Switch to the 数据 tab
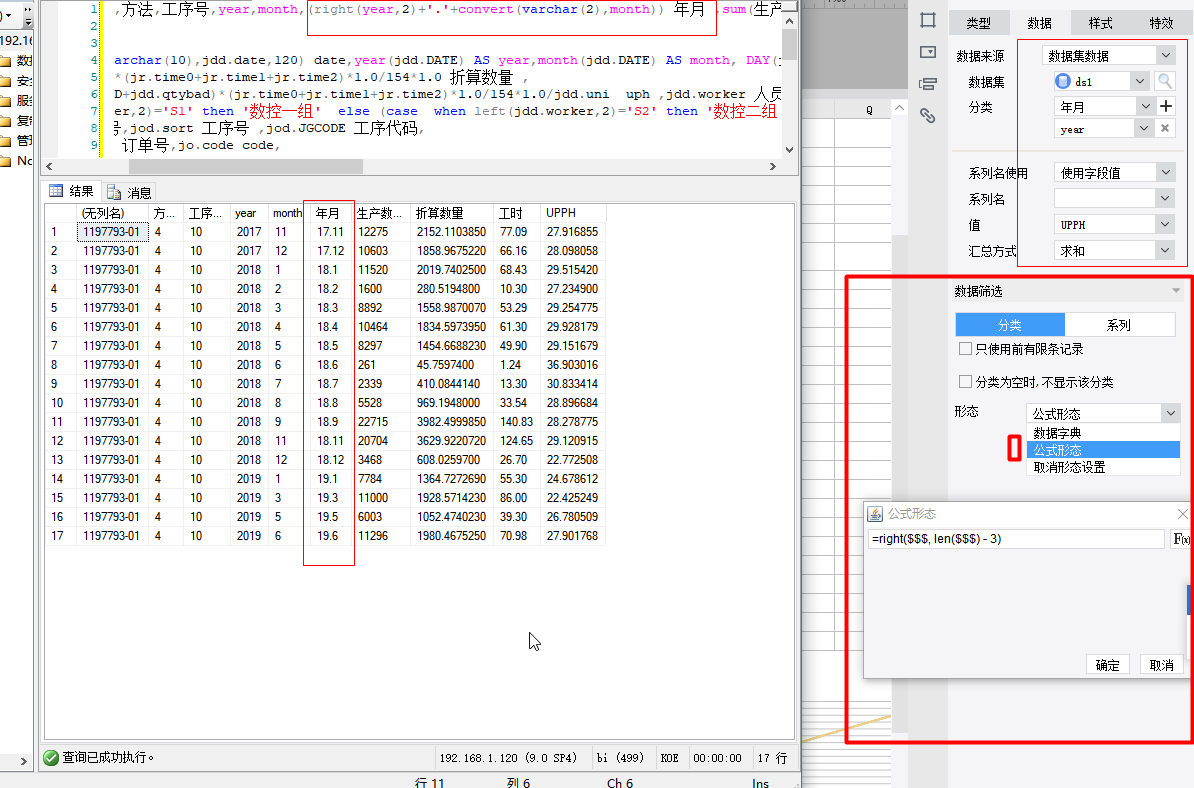Viewport: 1194px width, 788px height. 1039,24
